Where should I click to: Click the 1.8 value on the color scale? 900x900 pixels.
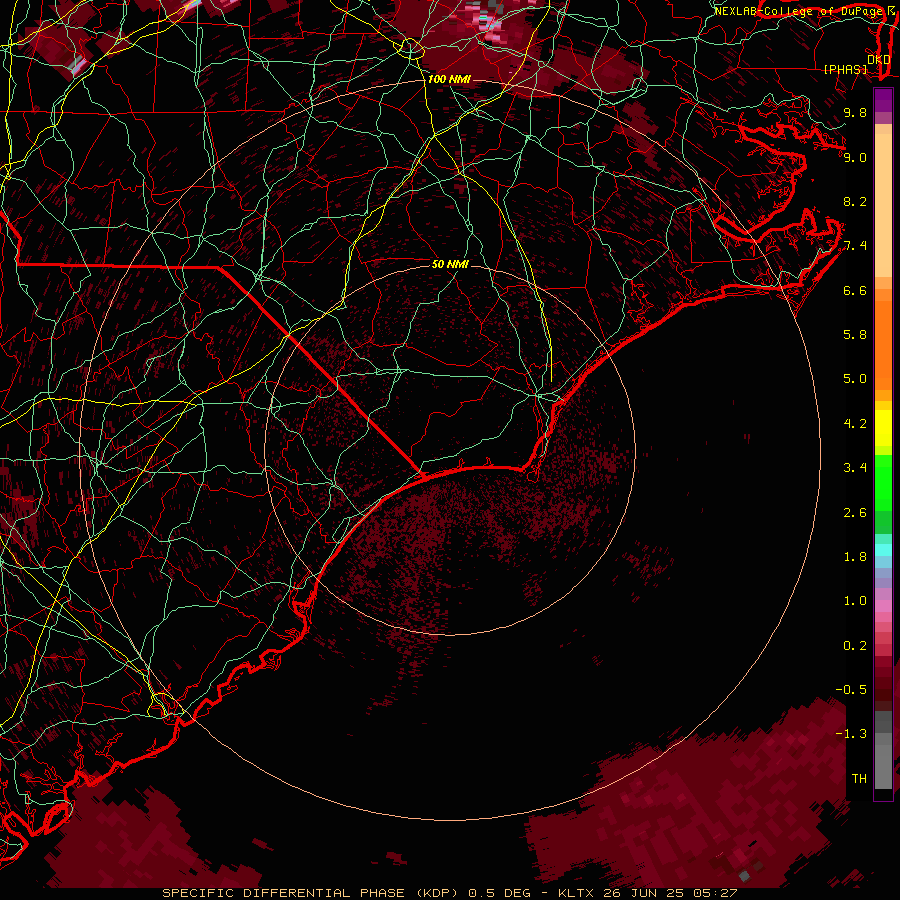[855, 557]
